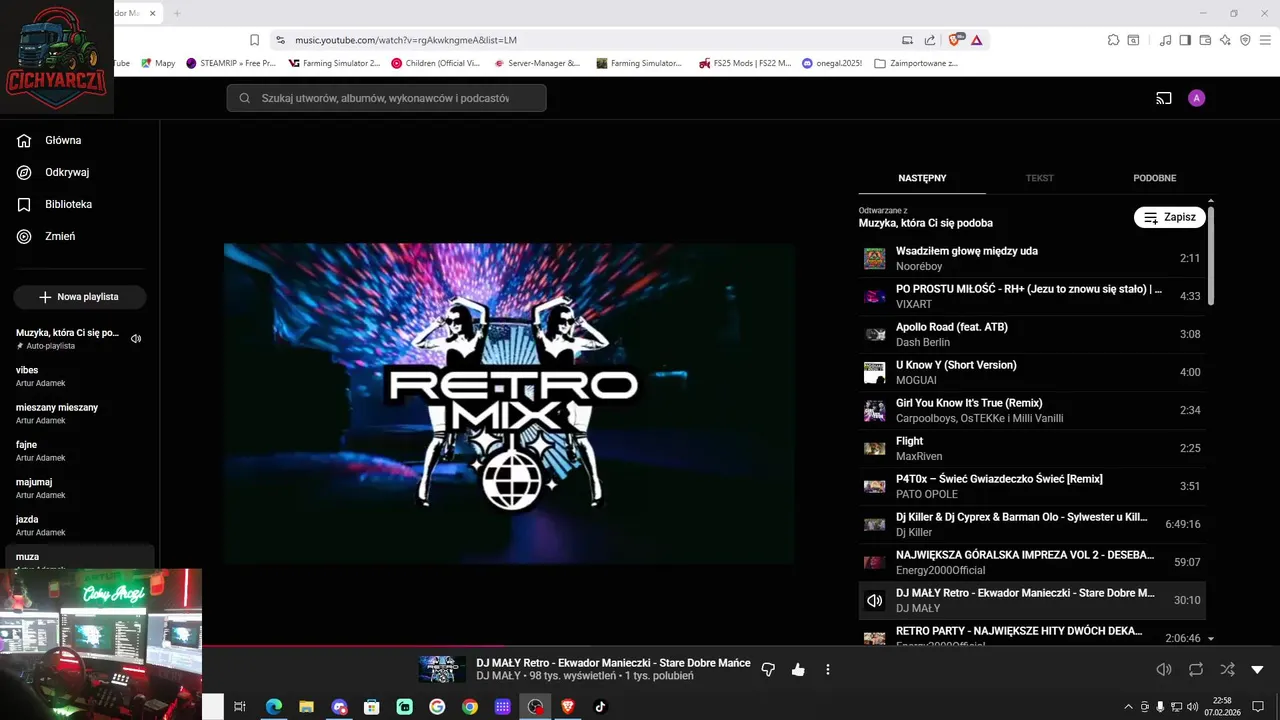The image size is (1280, 720).
Task: Dislike the current track with thumbs down
Action: click(768, 669)
